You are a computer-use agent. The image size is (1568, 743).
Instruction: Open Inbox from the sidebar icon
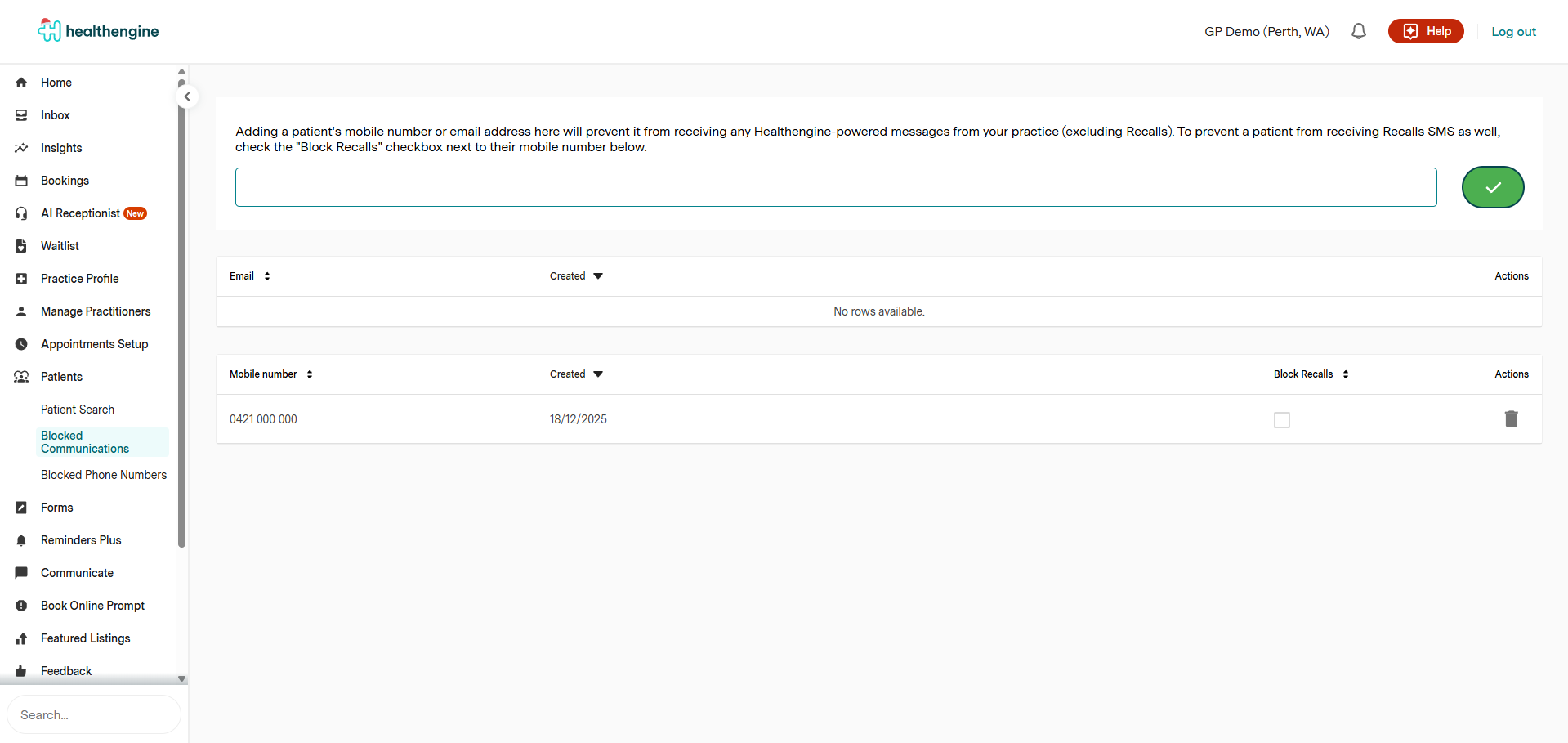click(21, 115)
